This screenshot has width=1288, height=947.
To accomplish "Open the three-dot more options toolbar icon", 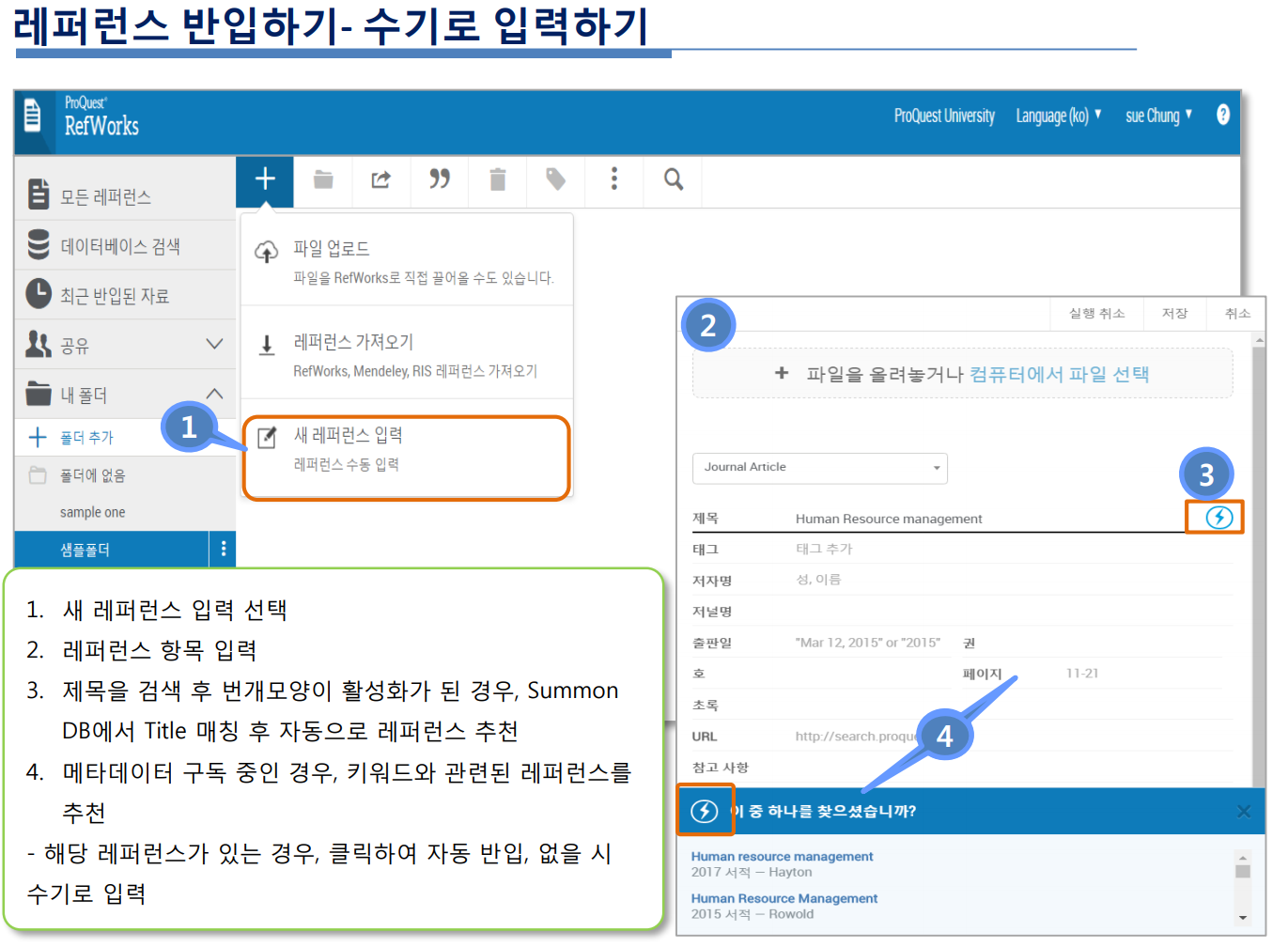I will [614, 179].
